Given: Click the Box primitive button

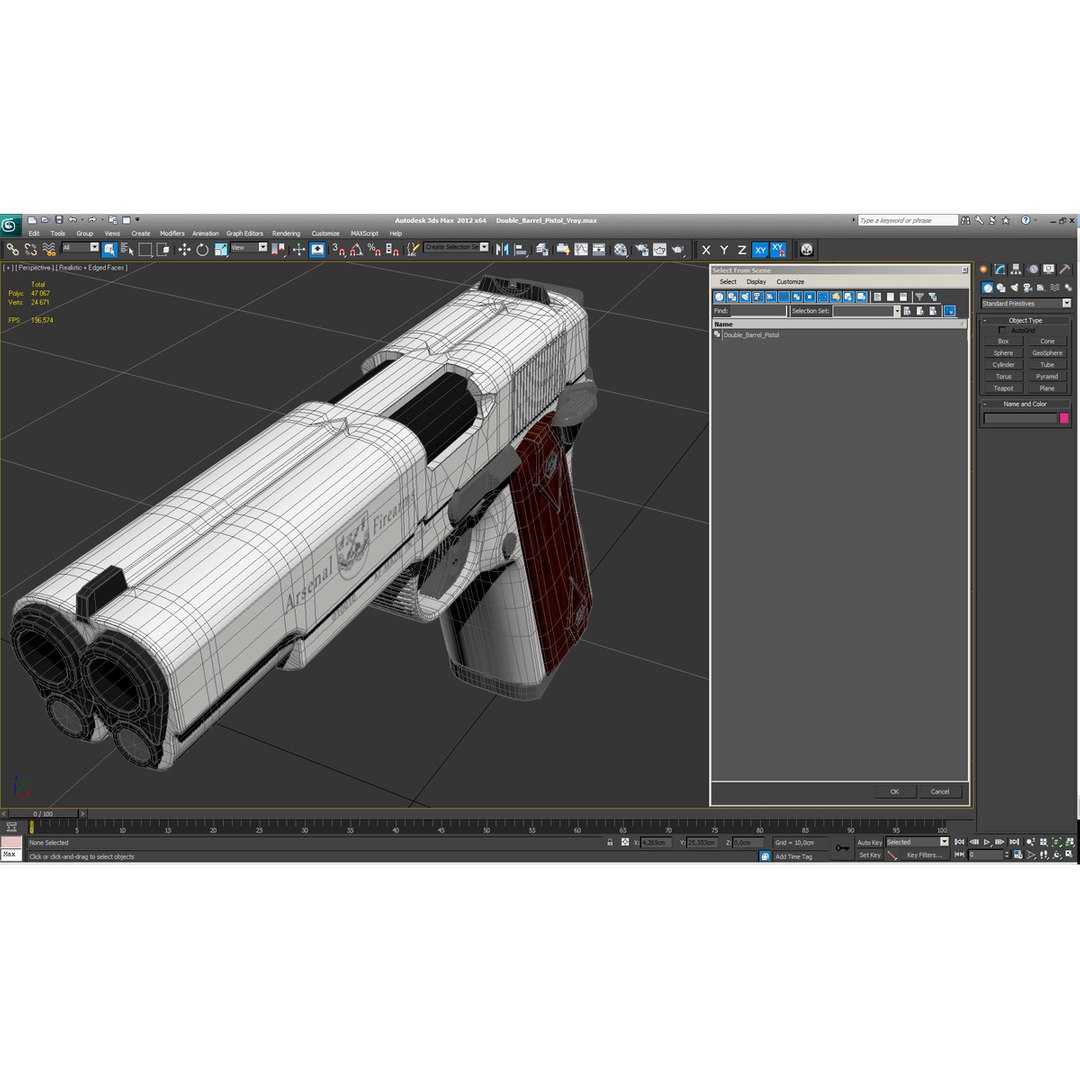Looking at the screenshot, I should pyautogui.click(x=1003, y=342).
